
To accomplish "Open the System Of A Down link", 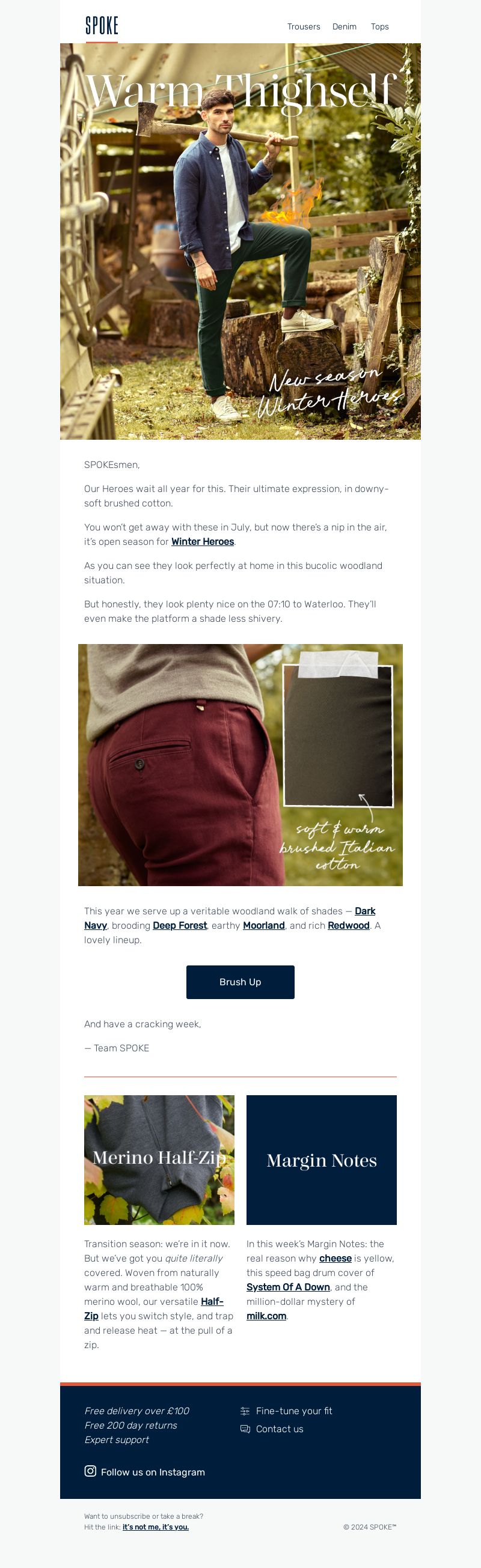I will coord(288,1287).
